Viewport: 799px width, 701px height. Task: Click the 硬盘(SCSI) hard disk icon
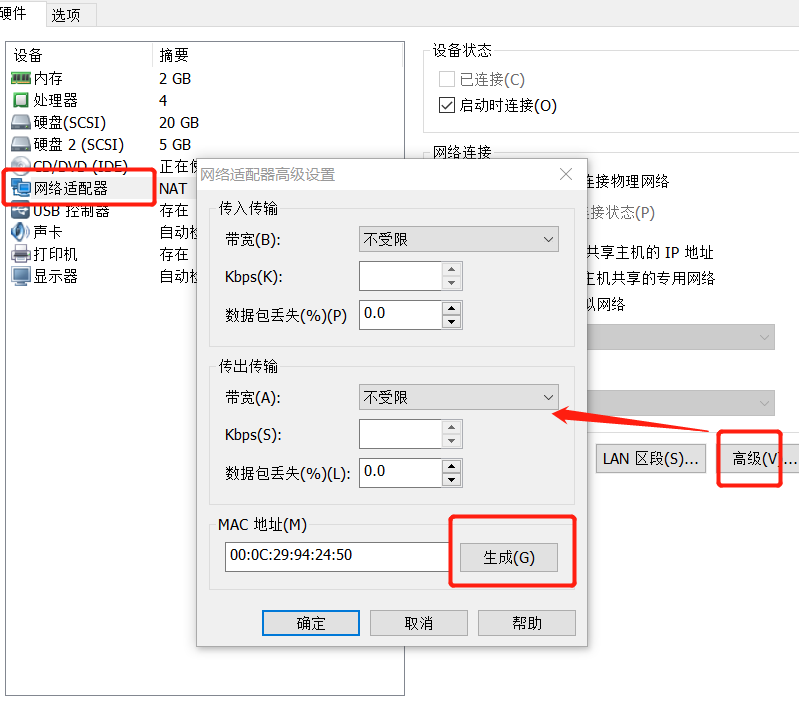pos(21,122)
